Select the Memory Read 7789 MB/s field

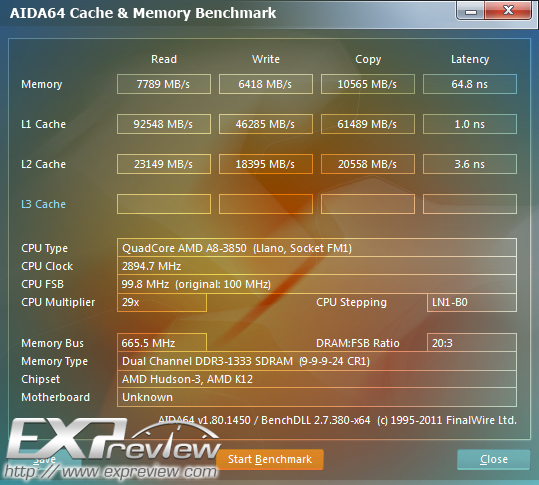[x=164, y=84]
